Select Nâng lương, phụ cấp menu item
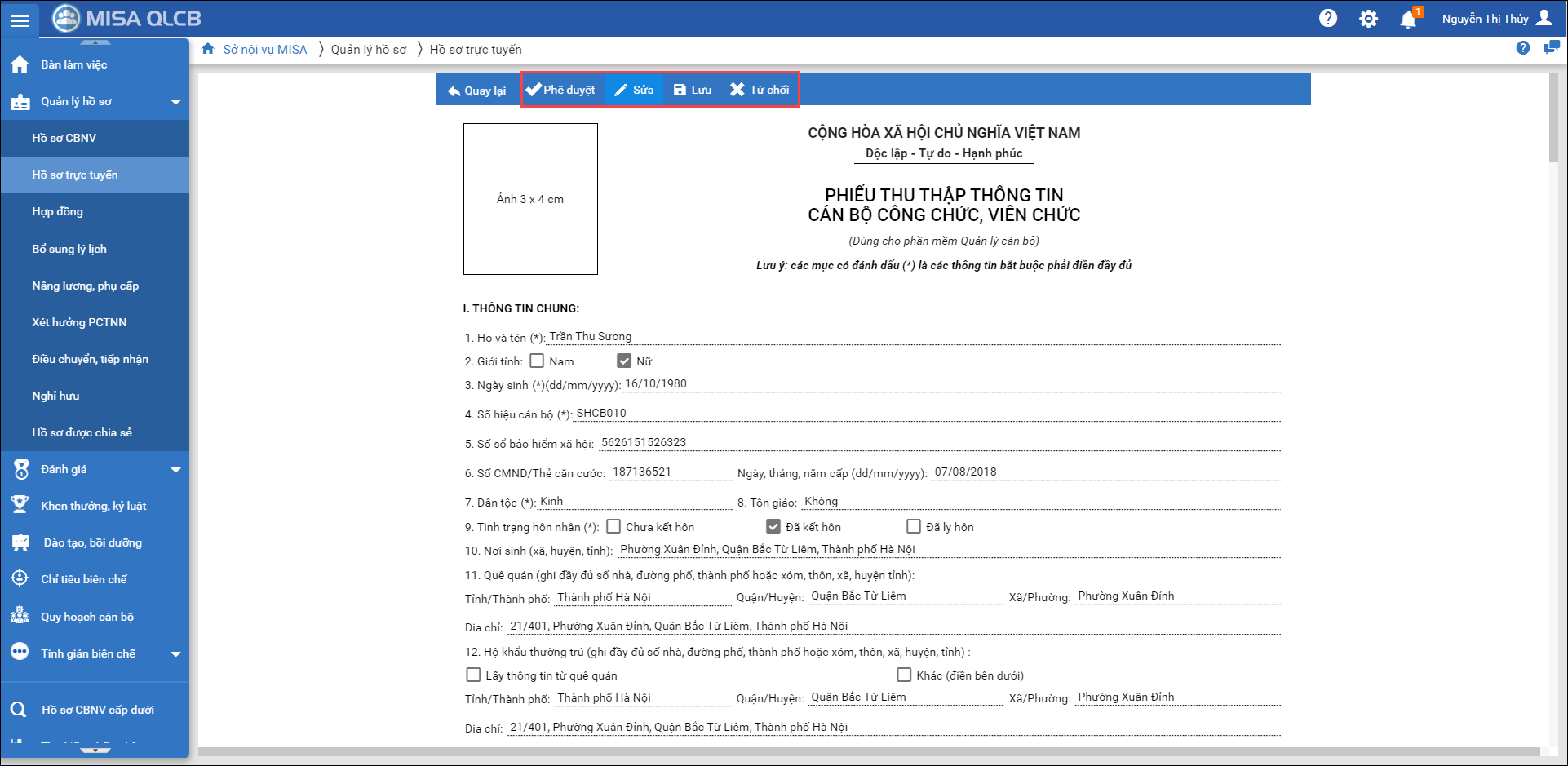Screen dimensions: 1568x766 (85, 286)
